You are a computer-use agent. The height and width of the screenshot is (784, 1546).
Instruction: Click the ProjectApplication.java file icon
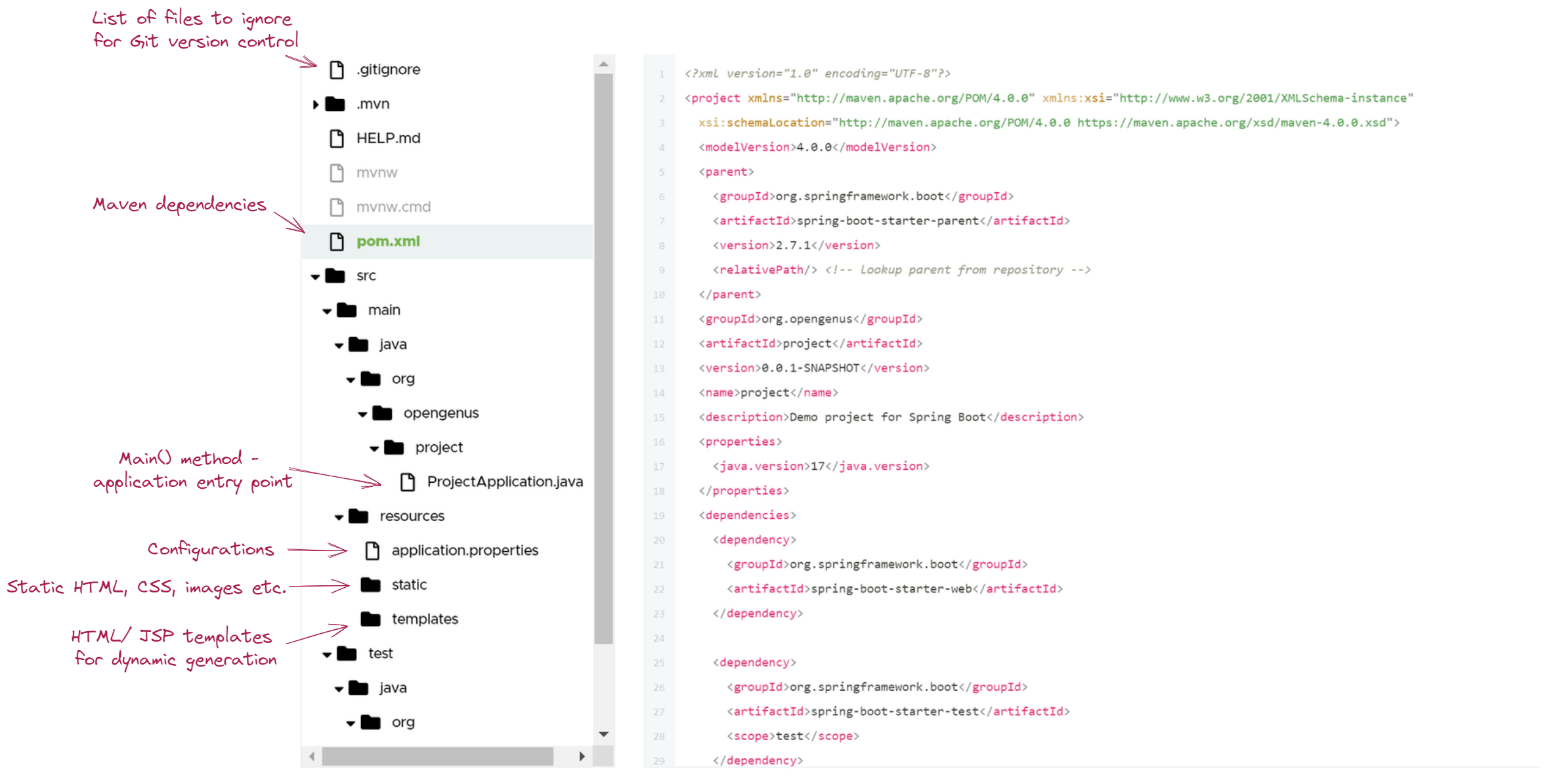408,482
